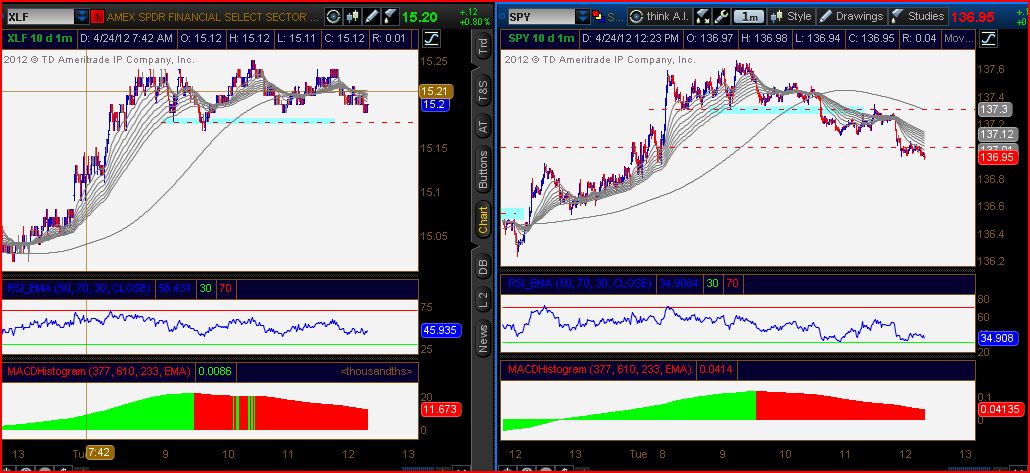Click the 0.04135 MACD value bubble in SPY chart
The width and height of the screenshot is (1030, 473).
[x=1000, y=408]
